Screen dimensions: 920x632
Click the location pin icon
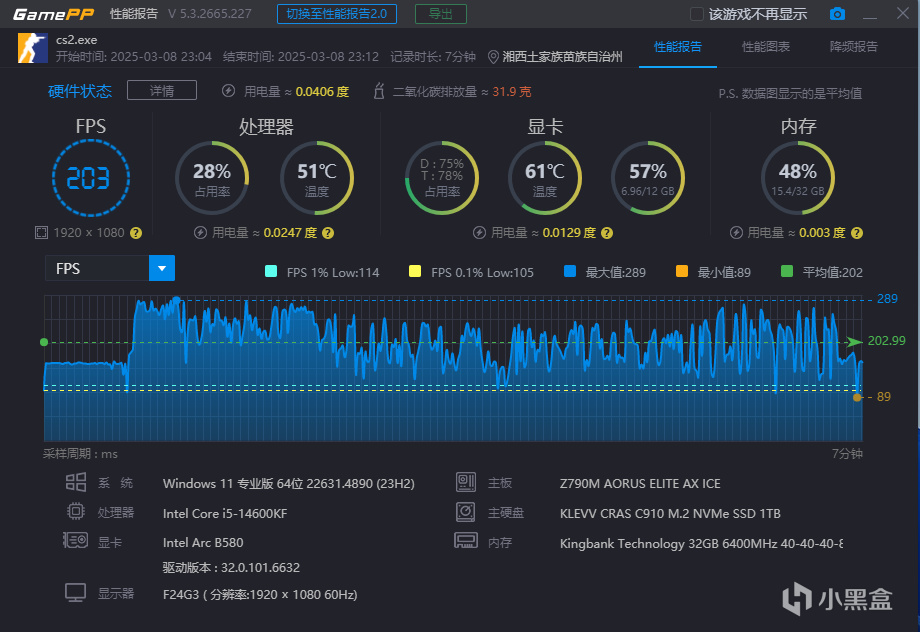(x=493, y=57)
